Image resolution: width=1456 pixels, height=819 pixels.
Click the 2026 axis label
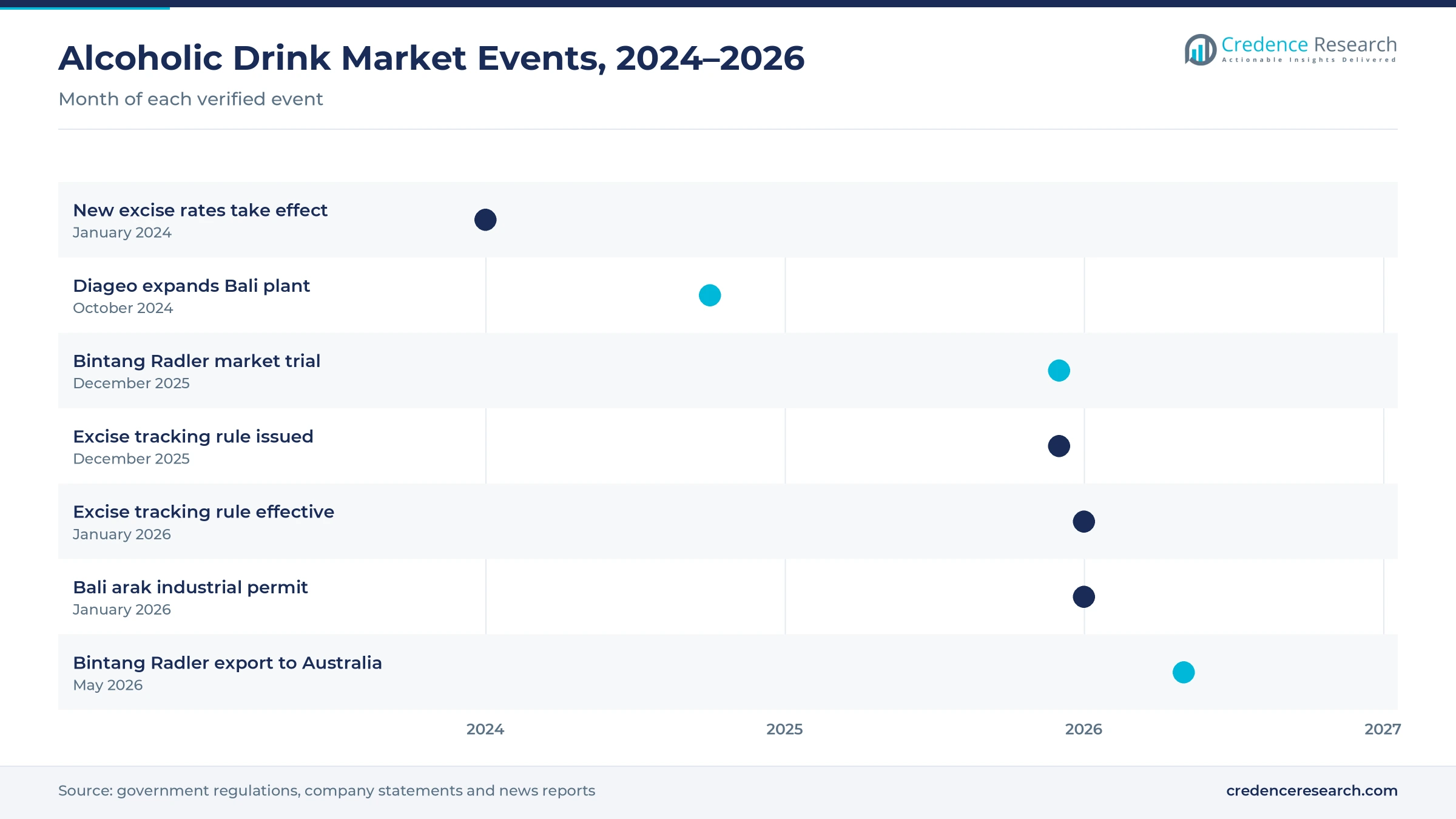pos(1084,729)
